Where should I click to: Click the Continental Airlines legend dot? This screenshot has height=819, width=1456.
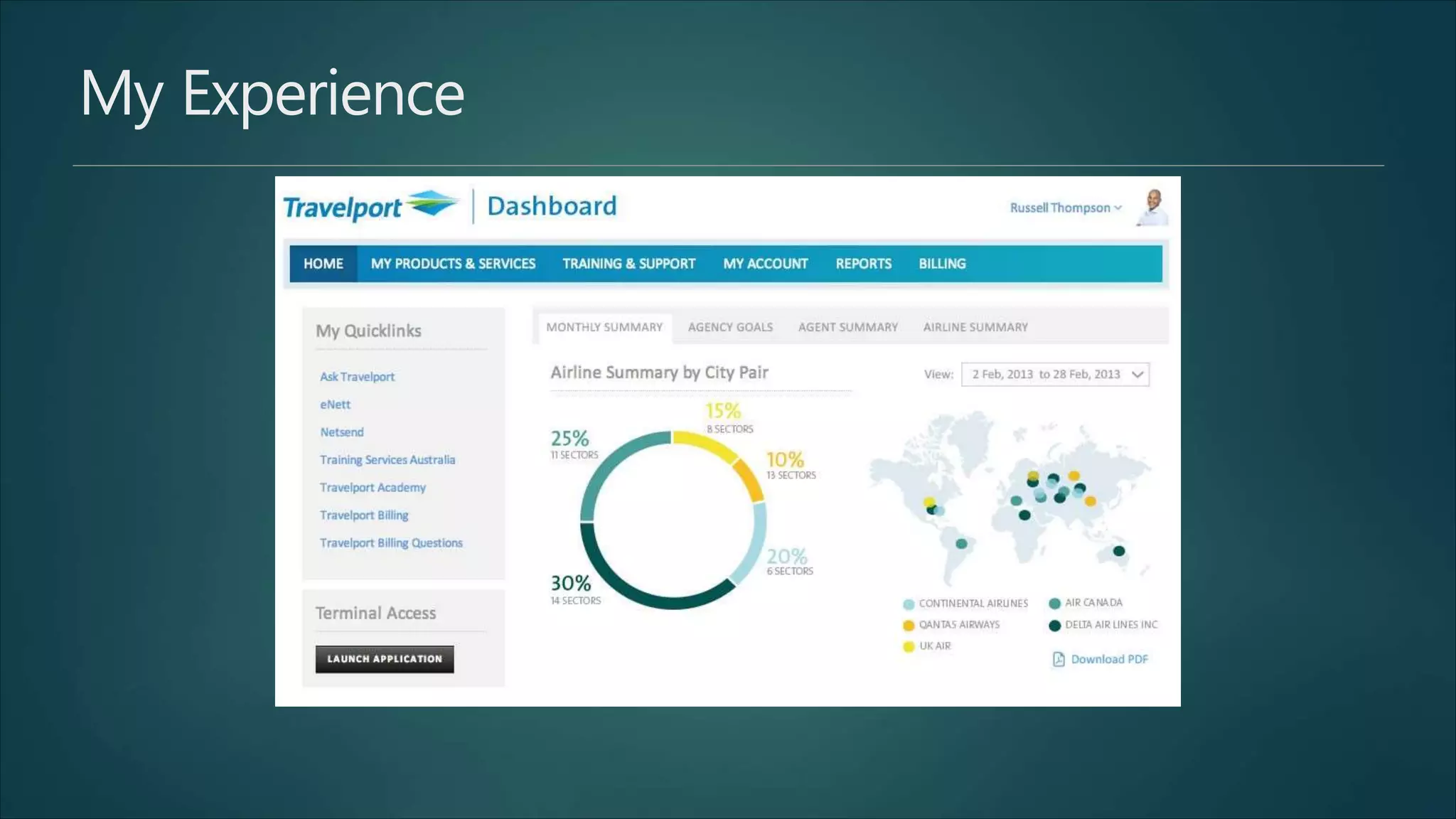908,604
